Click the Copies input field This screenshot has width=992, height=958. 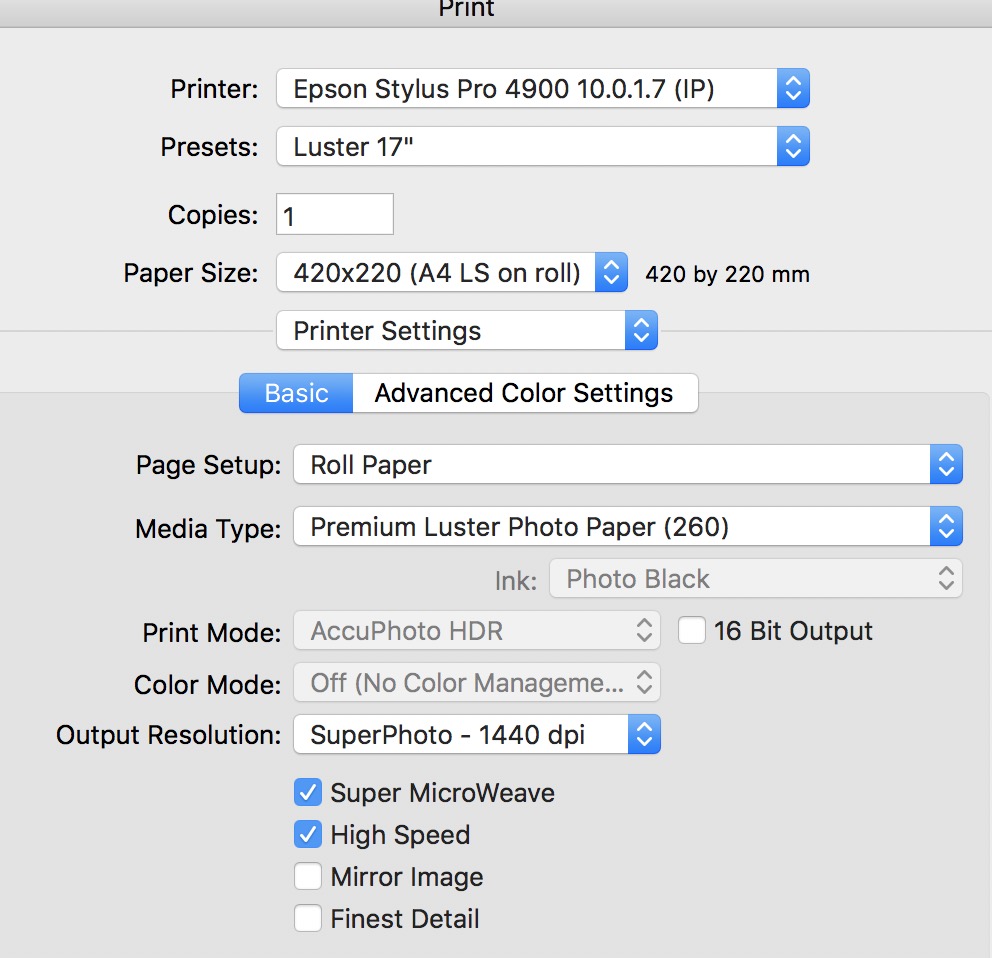(335, 215)
